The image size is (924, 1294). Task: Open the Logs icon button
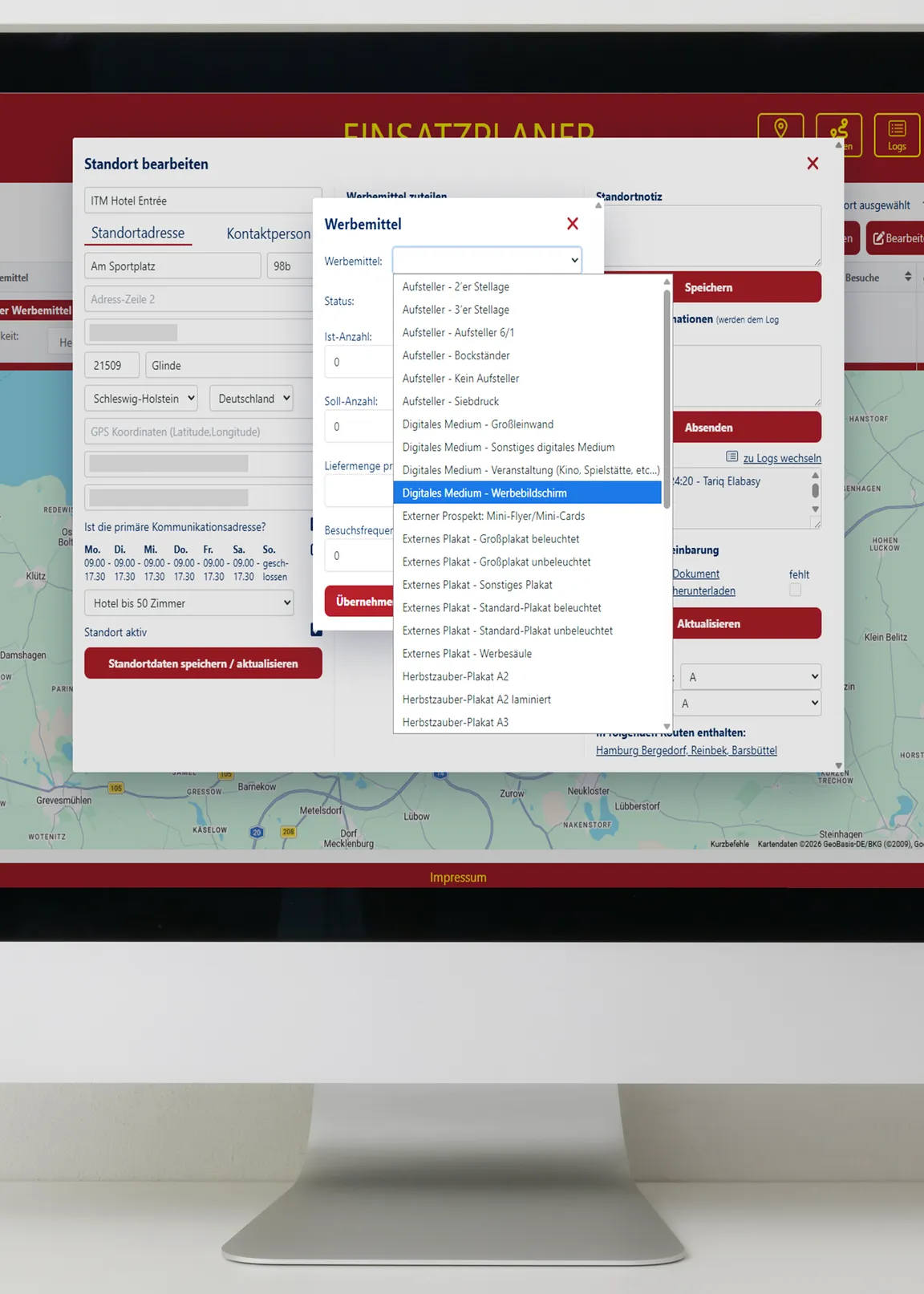point(896,134)
